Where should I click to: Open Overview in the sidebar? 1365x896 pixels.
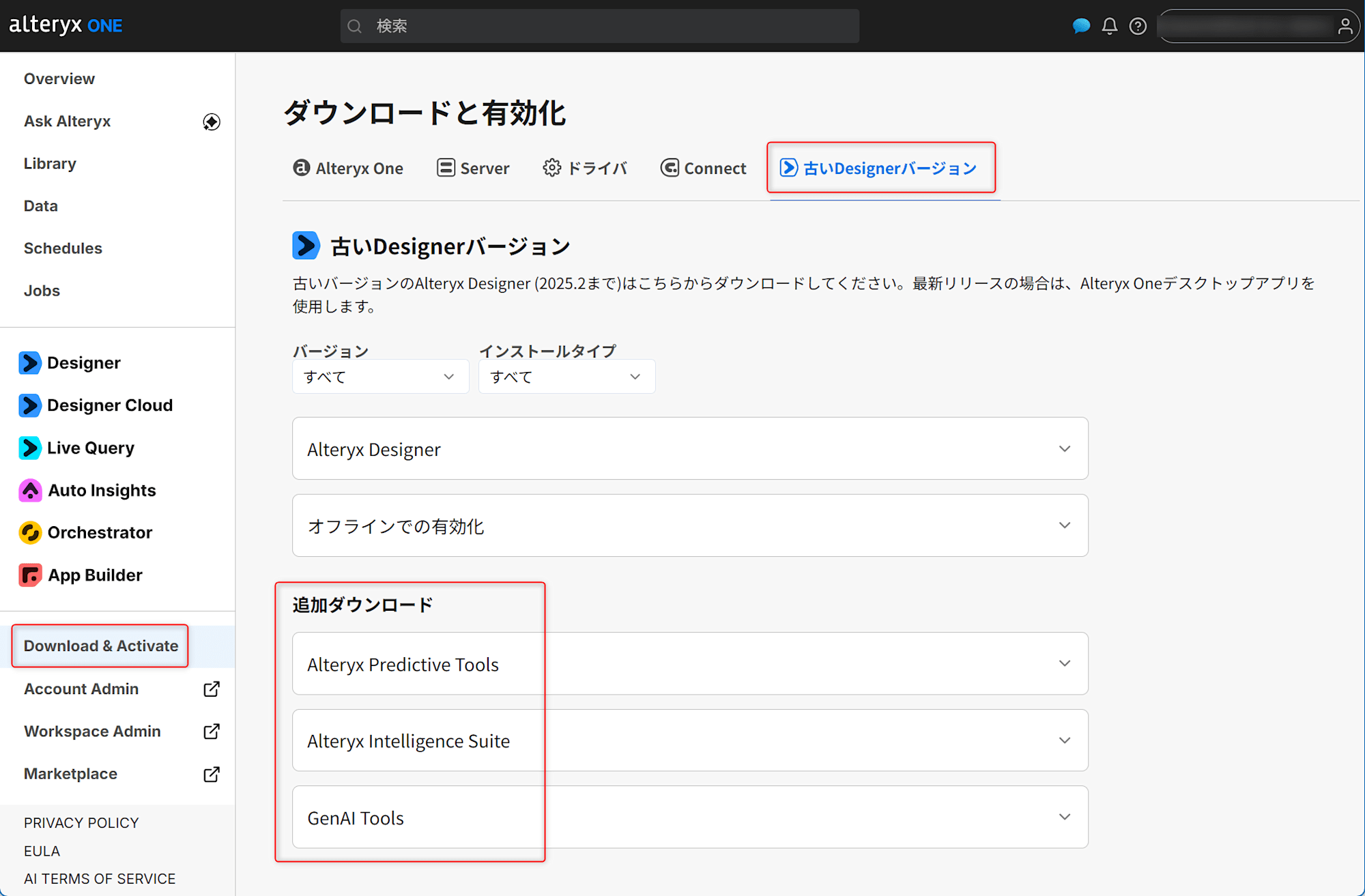59,78
